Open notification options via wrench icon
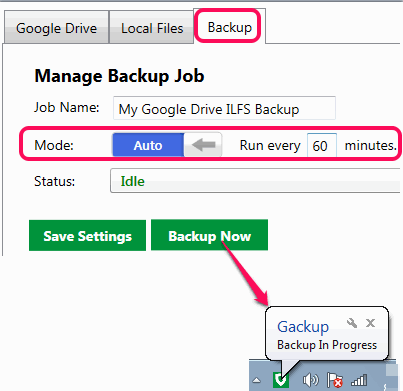This screenshot has width=403, height=391. click(352, 323)
